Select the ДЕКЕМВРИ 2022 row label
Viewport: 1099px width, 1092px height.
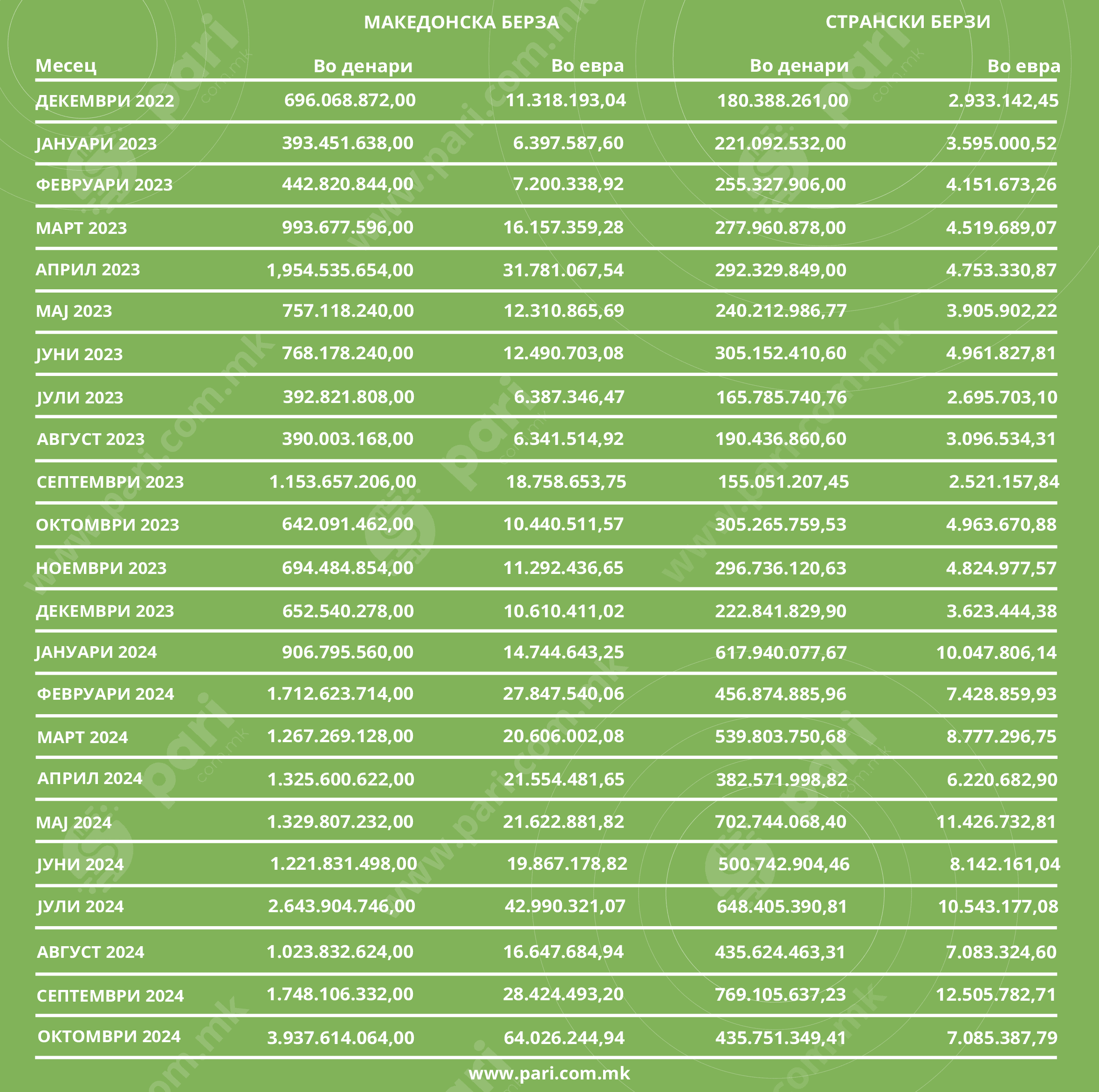coord(105,101)
